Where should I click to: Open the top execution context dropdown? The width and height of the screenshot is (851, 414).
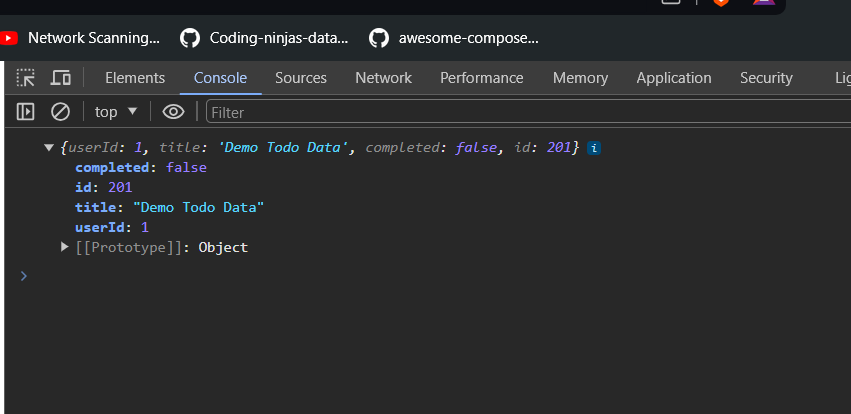click(x=116, y=111)
